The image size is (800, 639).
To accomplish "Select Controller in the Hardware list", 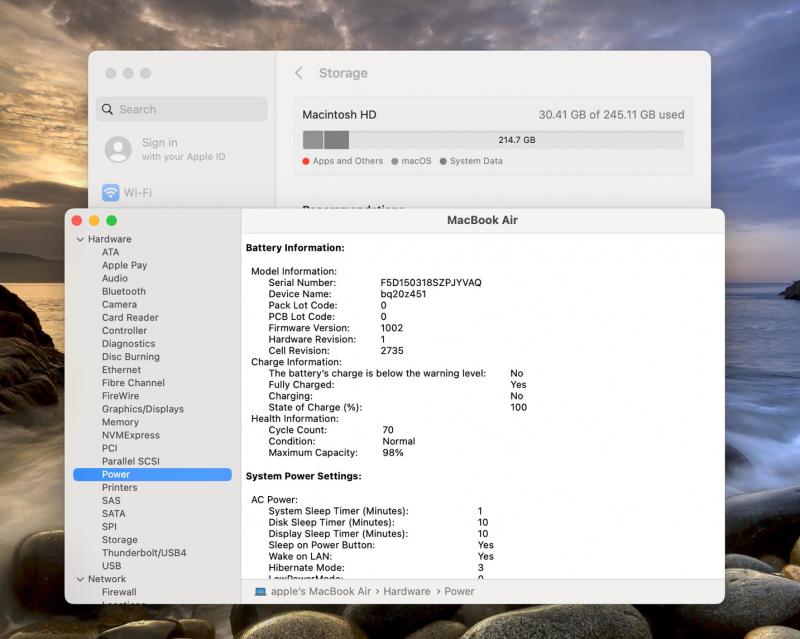I will 124,331.
